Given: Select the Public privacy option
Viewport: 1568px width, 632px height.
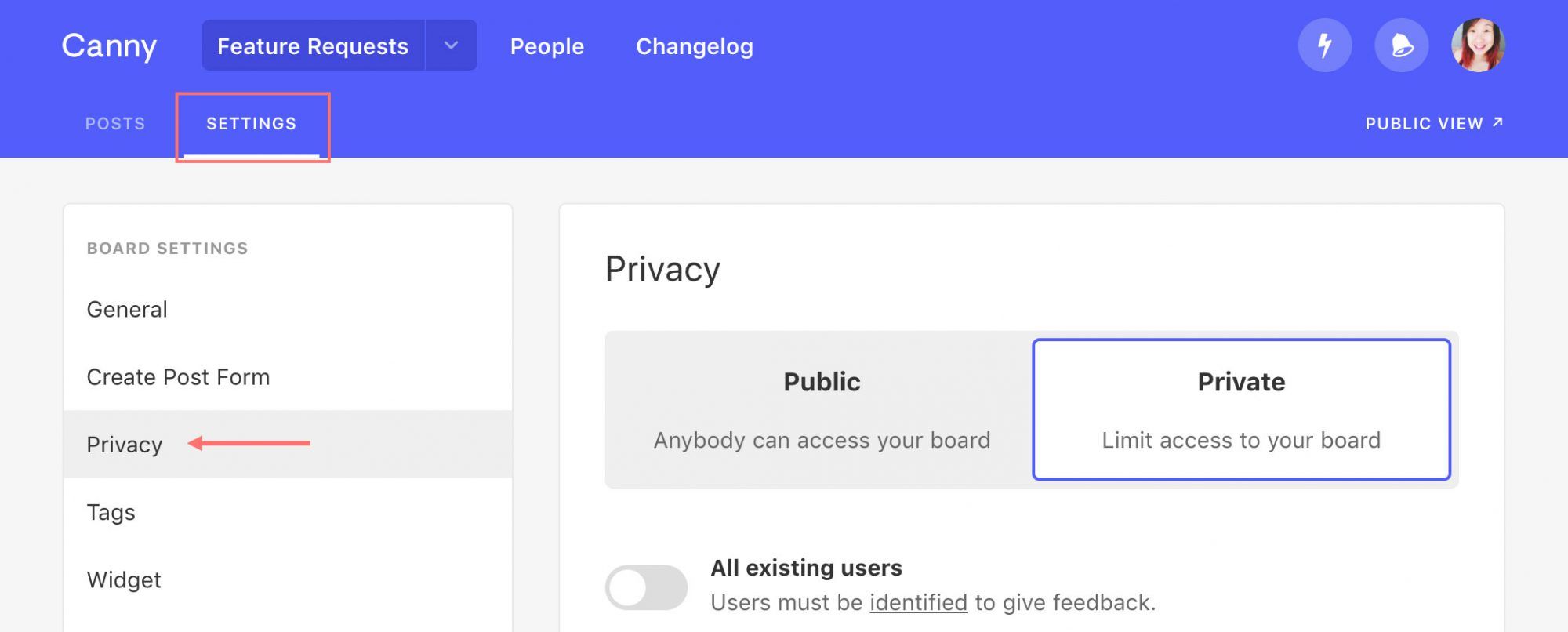Looking at the screenshot, I should [x=822, y=409].
